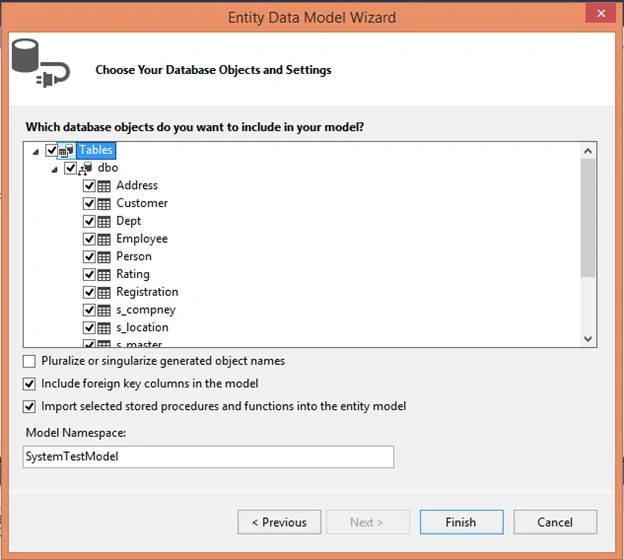Select the Customer table name
The height and width of the screenshot is (560, 624).
142,203
